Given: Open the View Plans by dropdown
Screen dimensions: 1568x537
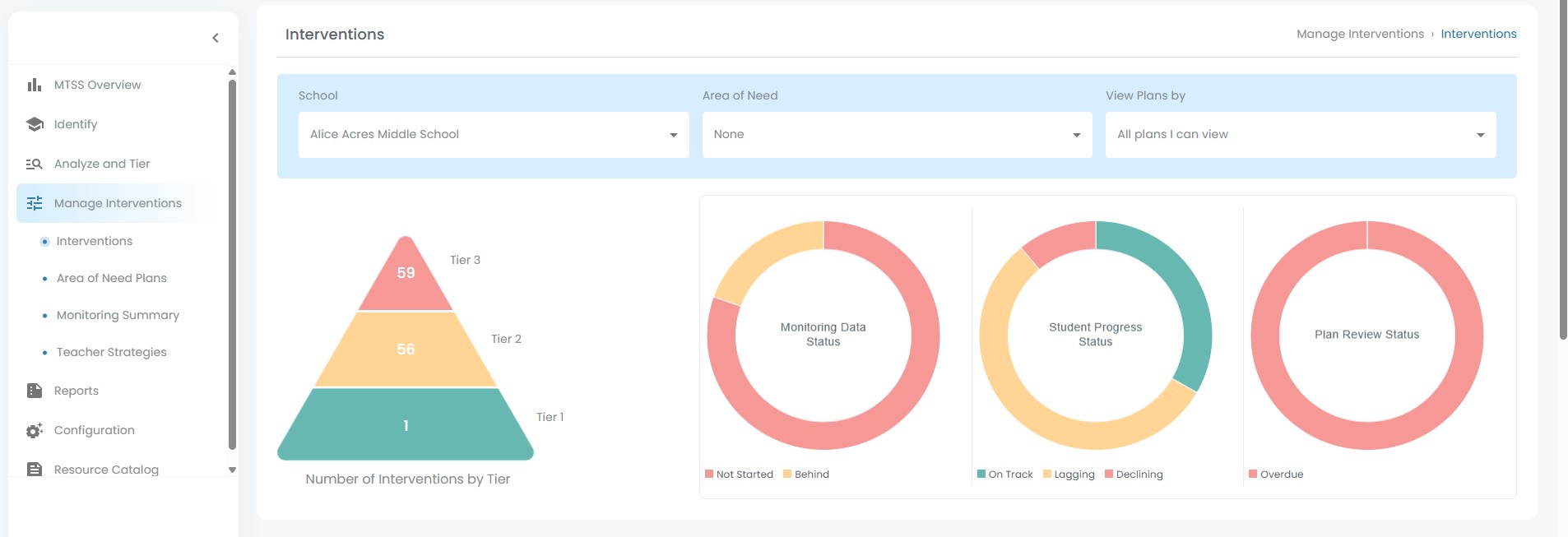Looking at the screenshot, I should [x=1300, y=135].
